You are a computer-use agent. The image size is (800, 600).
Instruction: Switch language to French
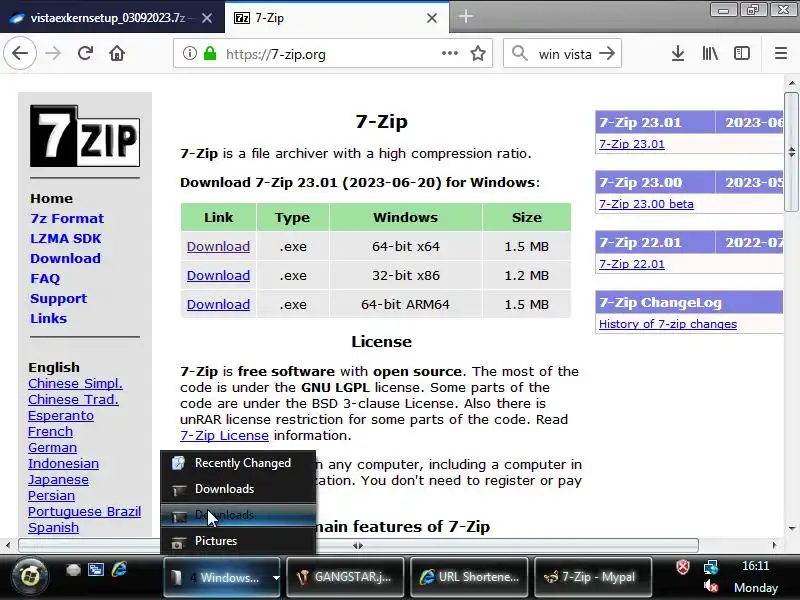point(51,432)
